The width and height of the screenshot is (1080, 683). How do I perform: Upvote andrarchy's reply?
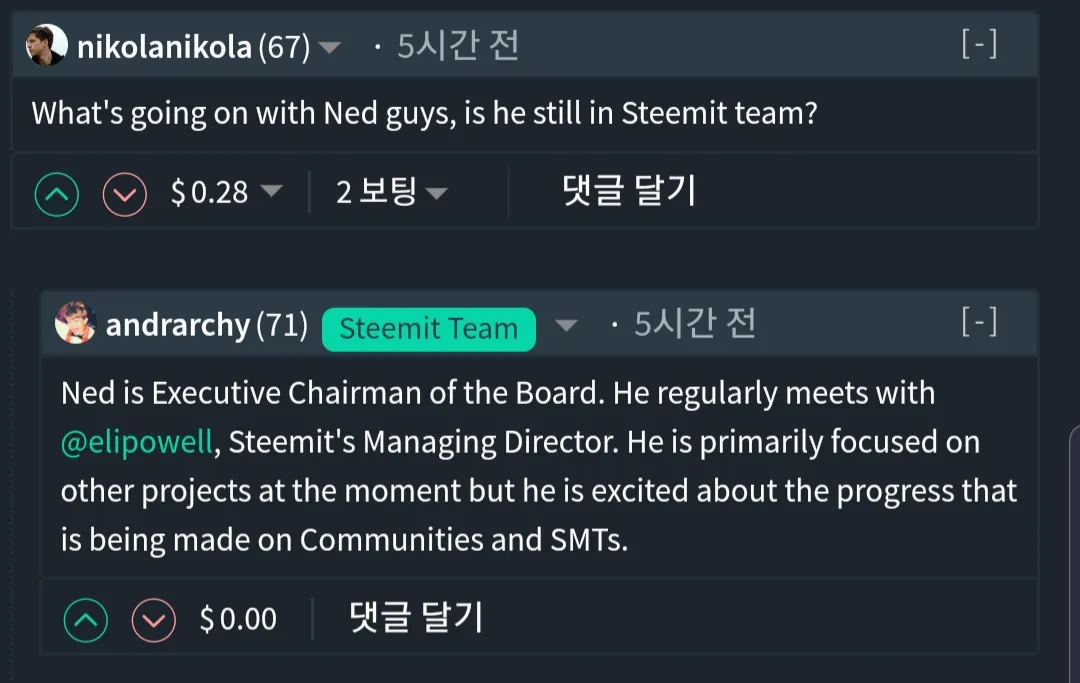click(x=86, y=621)
